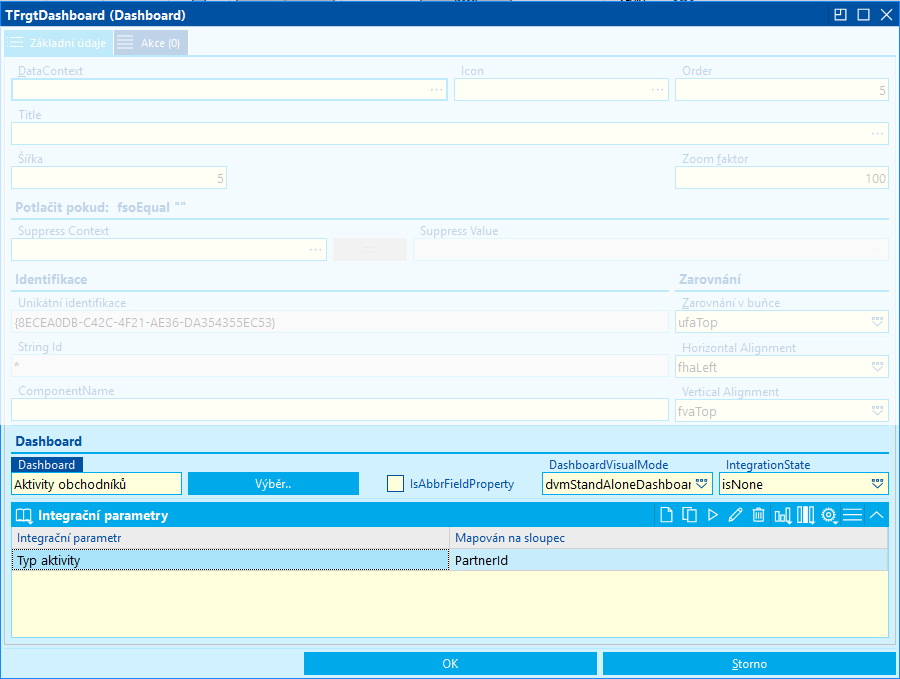Select the Typ aktivity row cell
Viewport: 900px width, 679px height.
[230, 560]
